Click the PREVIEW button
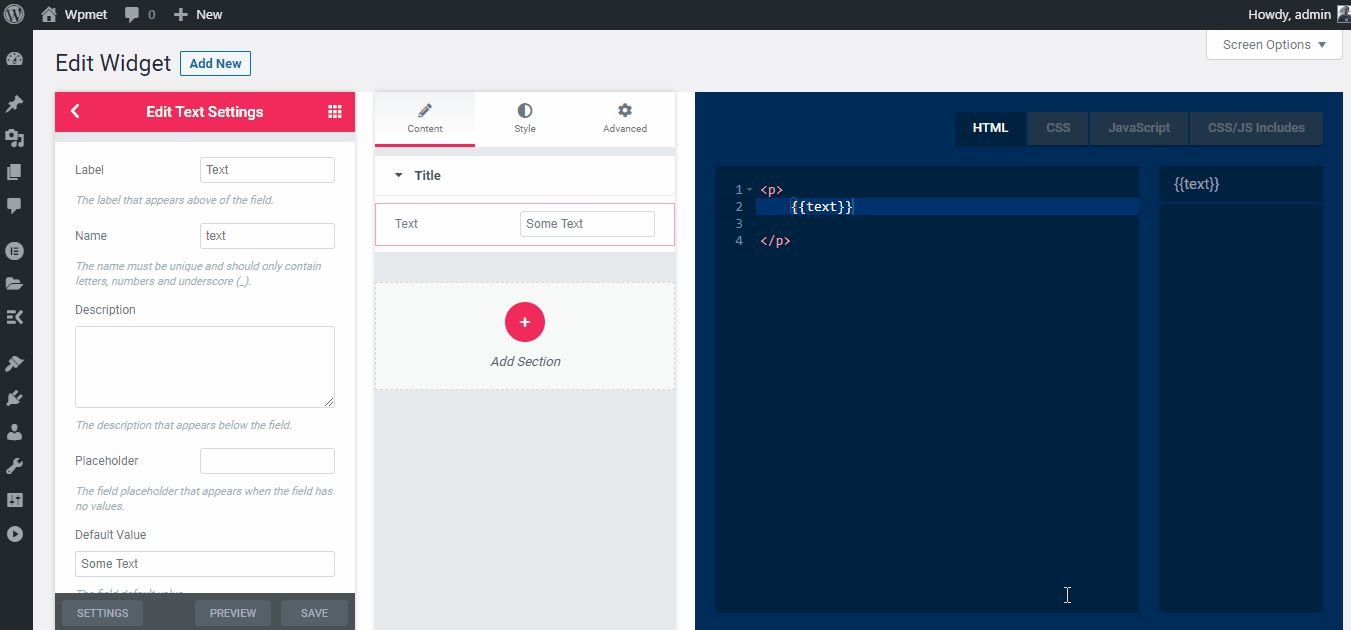1351x630 pixels. [x=233, y=613]
